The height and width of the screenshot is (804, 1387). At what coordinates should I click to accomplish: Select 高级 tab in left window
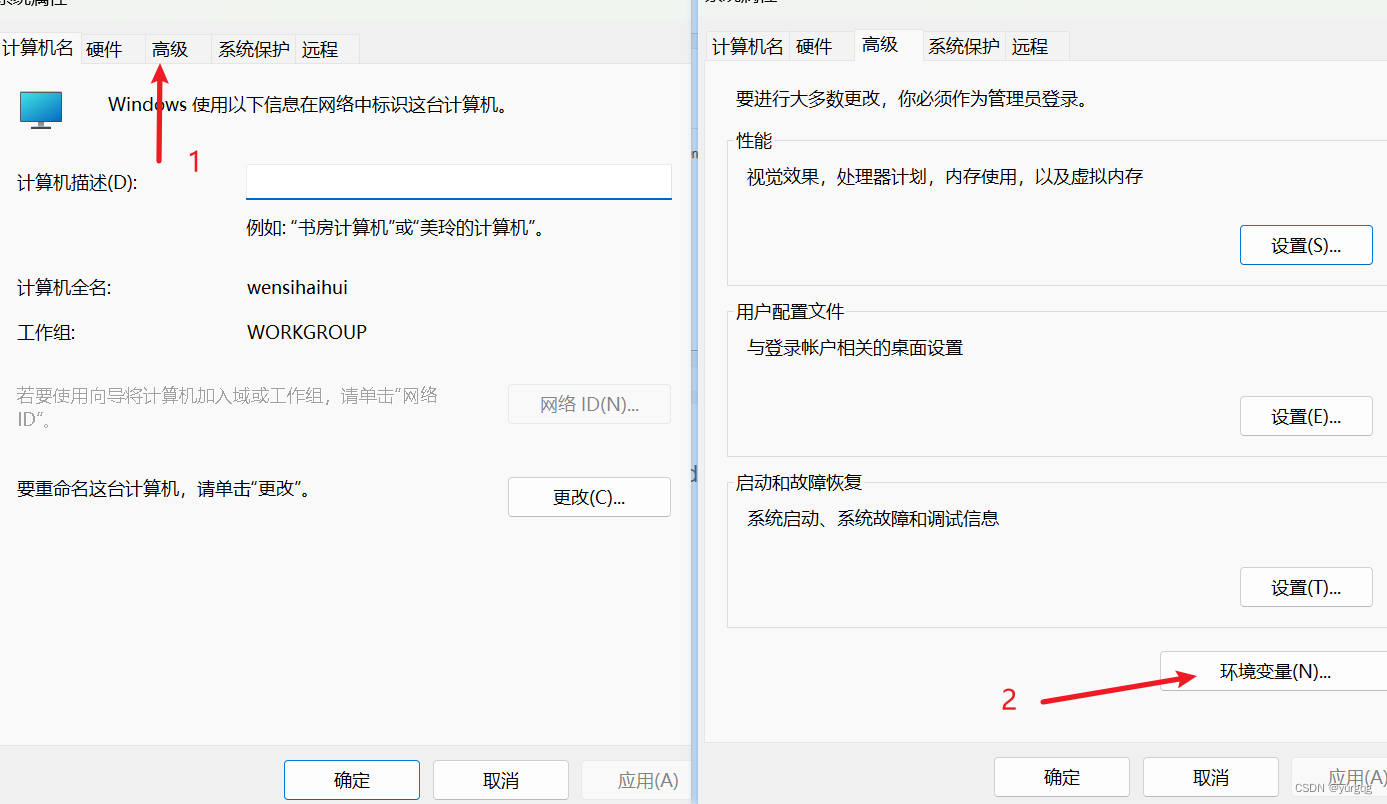click(x=170, y=49)
